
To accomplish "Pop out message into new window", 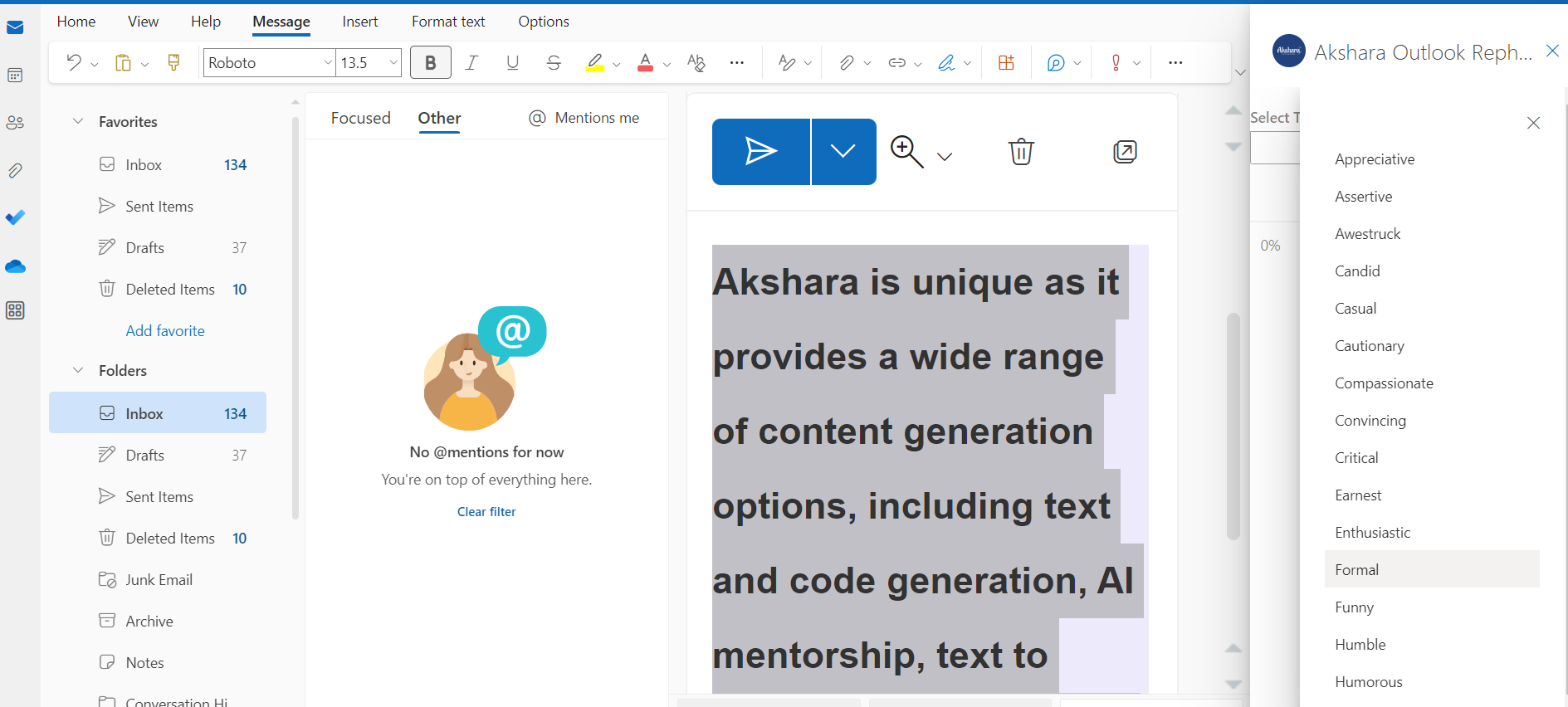I will click(x=1124, y=152).
